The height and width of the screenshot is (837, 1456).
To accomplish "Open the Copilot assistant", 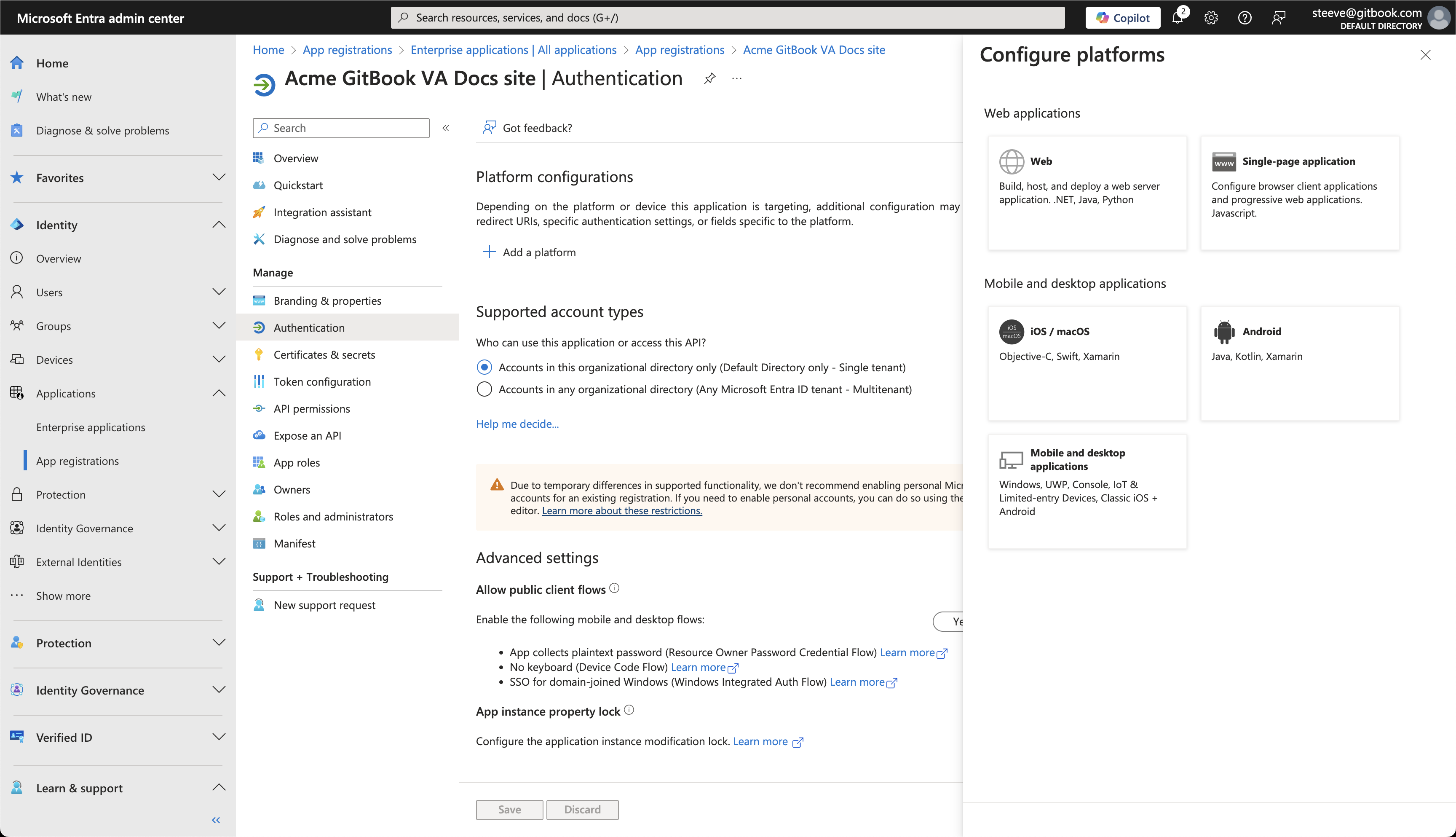I will pyautogui.click(x=1121, y=17).
